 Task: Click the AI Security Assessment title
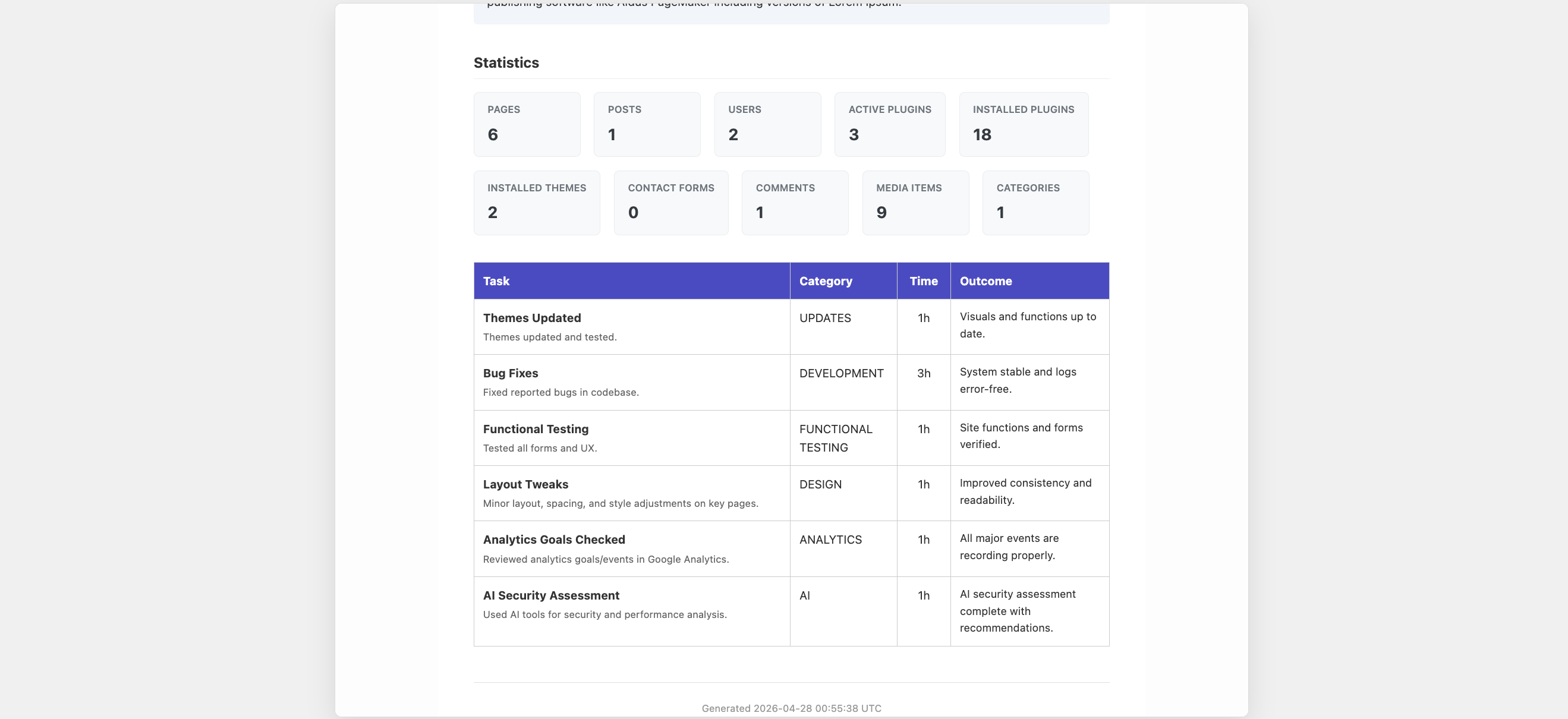(551, 595)
